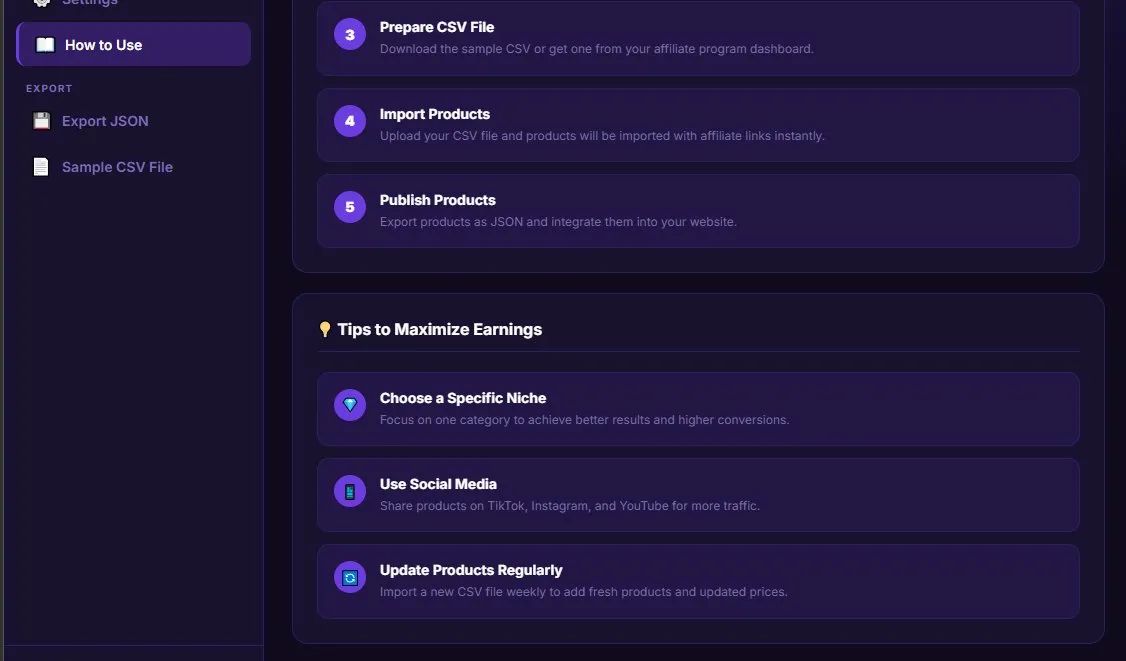Click the Publish Products step title
The image size is (1126, 661).
438,200
